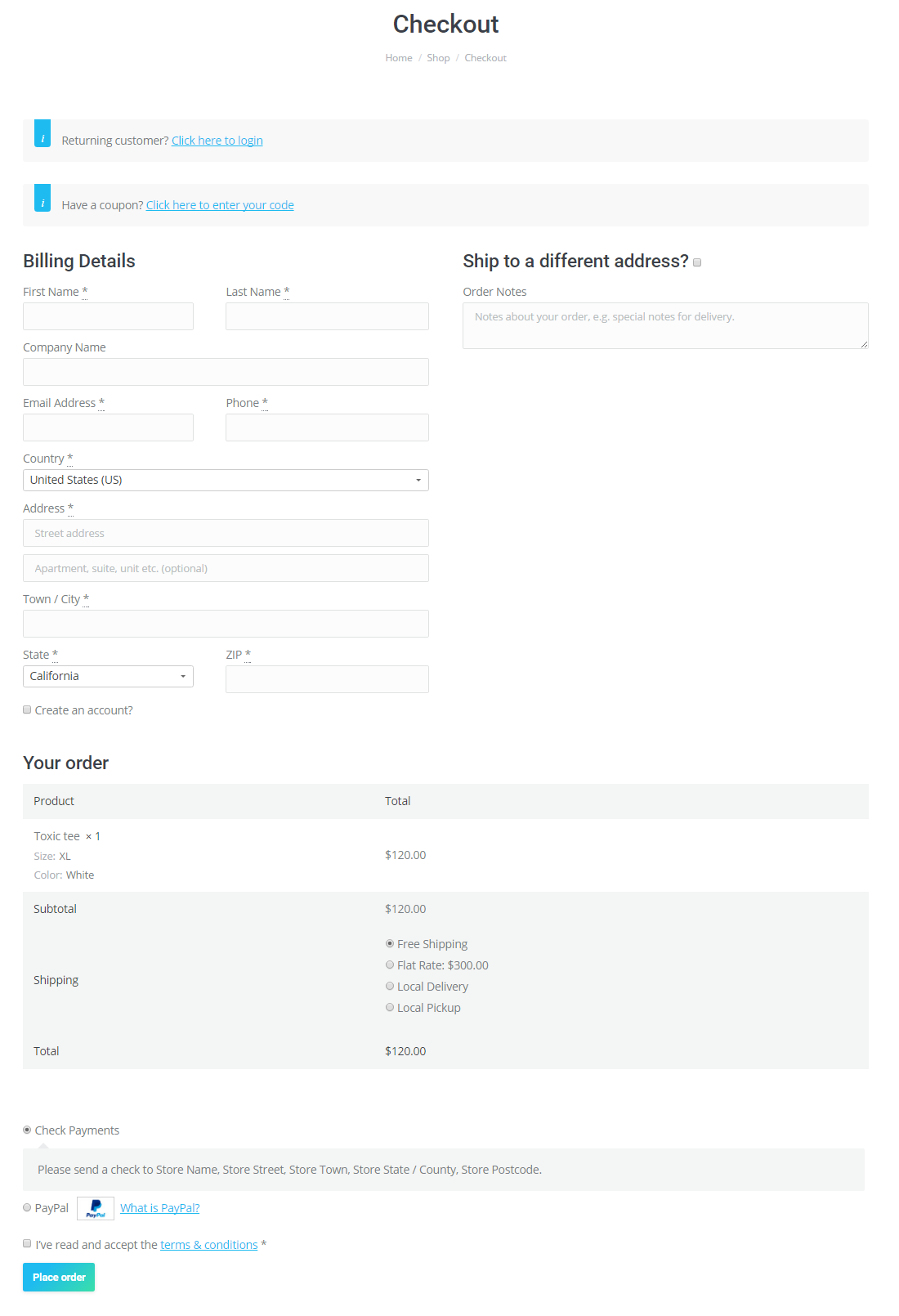
Task: Expand the State dropdown showing California
Action: [x=108, y=676]
